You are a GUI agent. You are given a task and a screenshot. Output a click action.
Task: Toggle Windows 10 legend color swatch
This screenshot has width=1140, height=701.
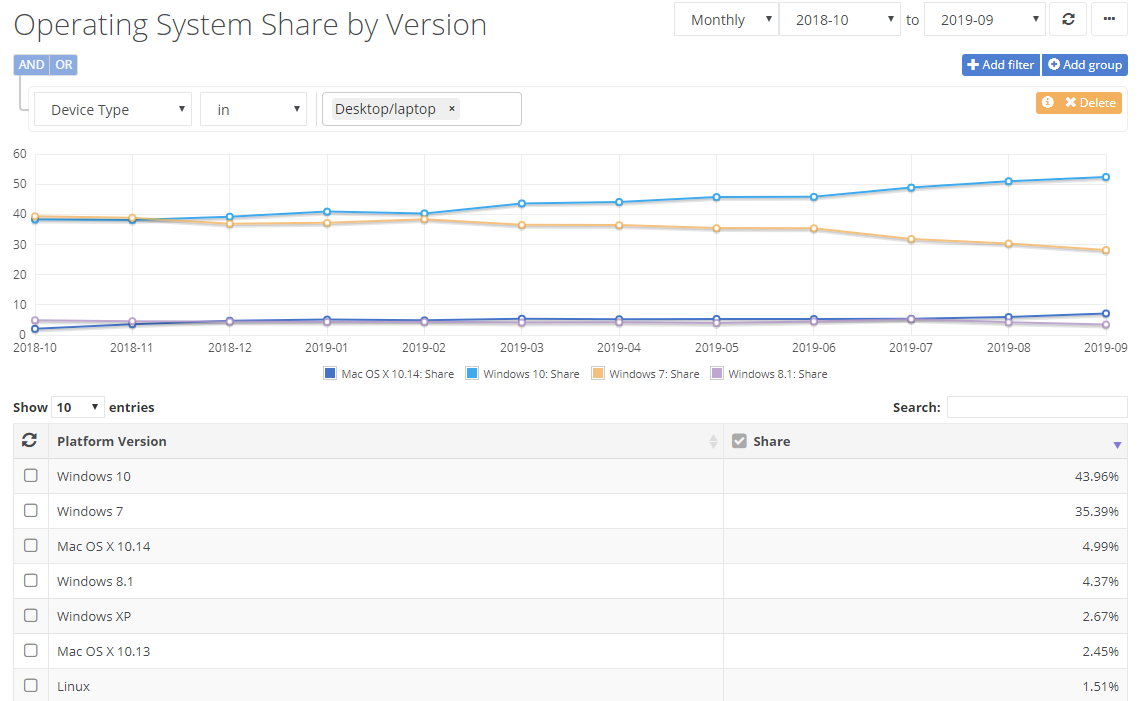point(472,374)
